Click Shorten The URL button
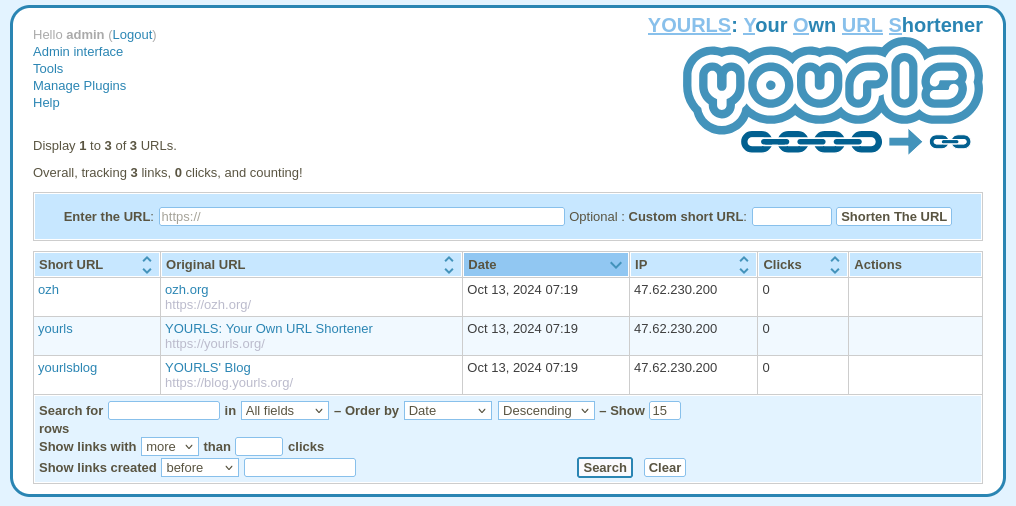The image size is (1016, 506). pyautogui.click(x=894, y=216)
